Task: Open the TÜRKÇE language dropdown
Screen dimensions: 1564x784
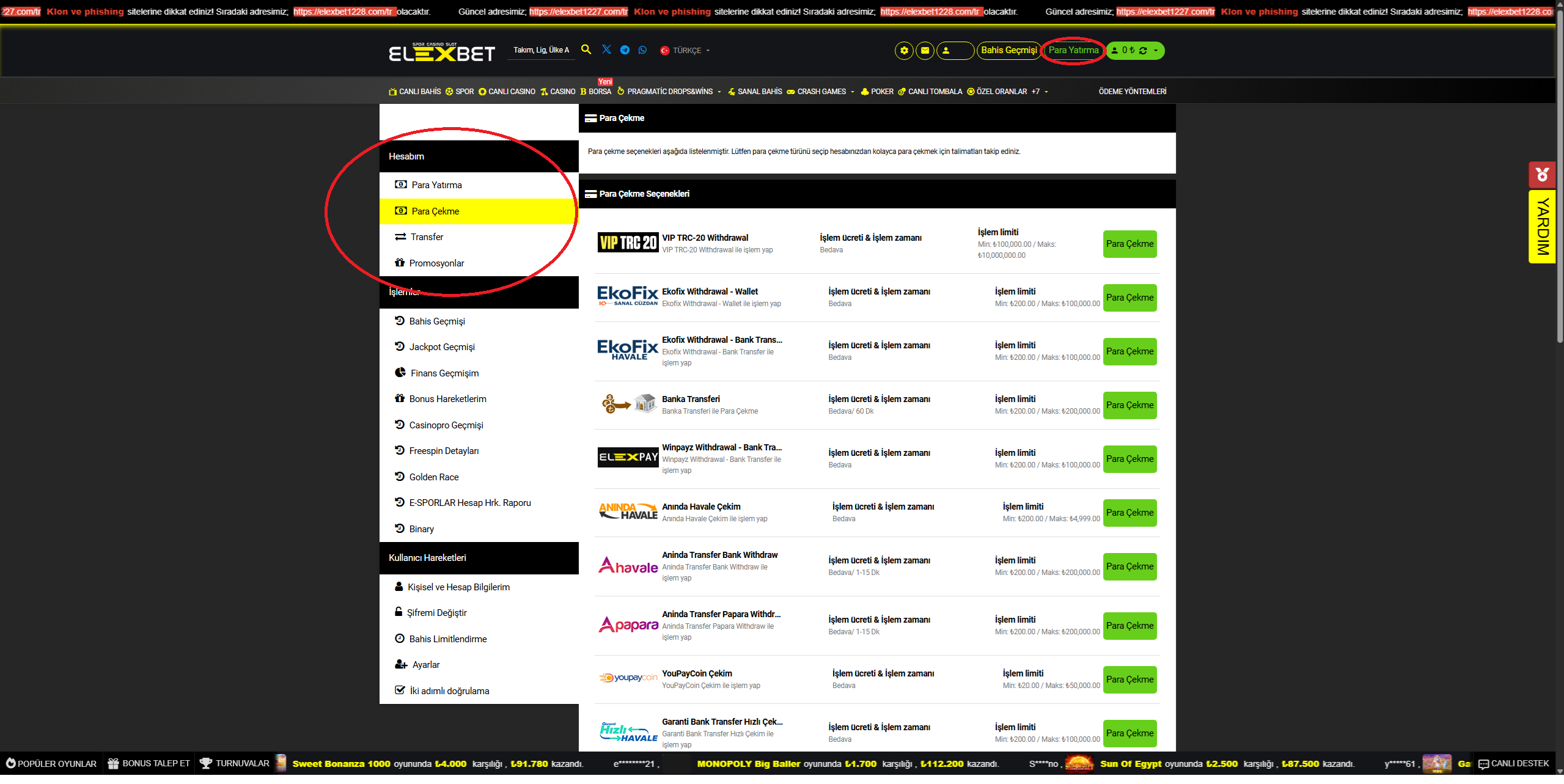Action: coord(685,51)
